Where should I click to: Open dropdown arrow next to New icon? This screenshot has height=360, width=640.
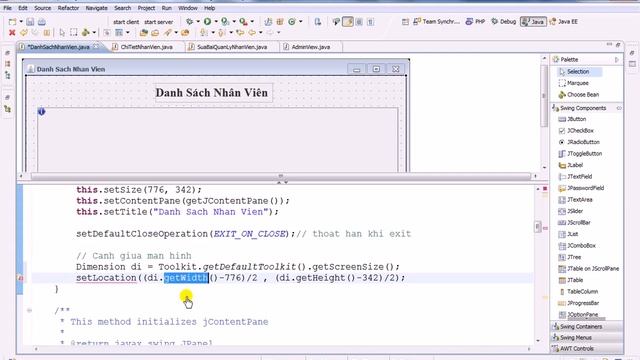pyautogui.click(x=21, y=22)
